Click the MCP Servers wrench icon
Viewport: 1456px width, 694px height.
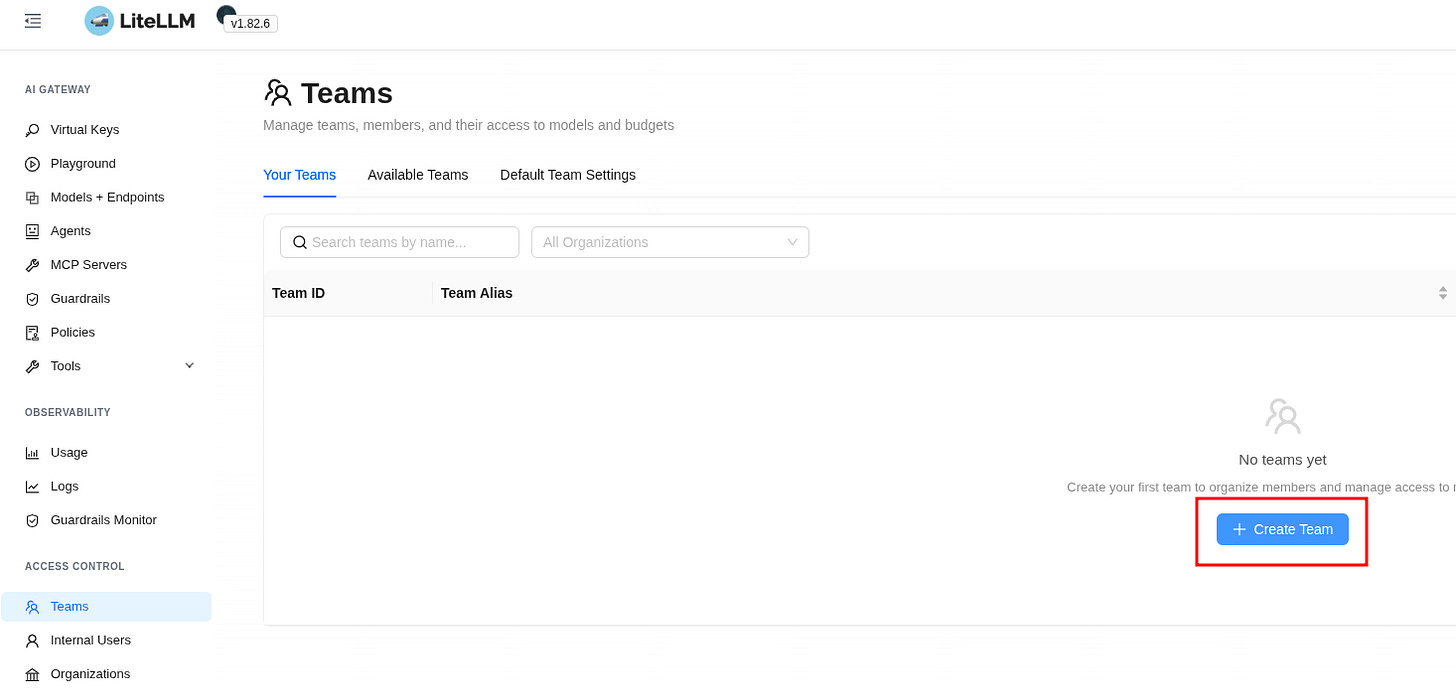click(x=32, y=265)
